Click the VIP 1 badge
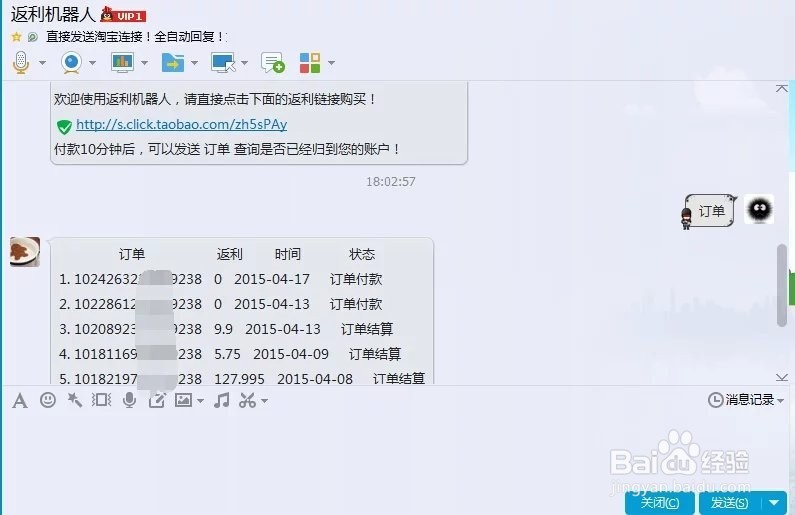The height and width of the screenshot is (515, 795). tap(123, 15)
